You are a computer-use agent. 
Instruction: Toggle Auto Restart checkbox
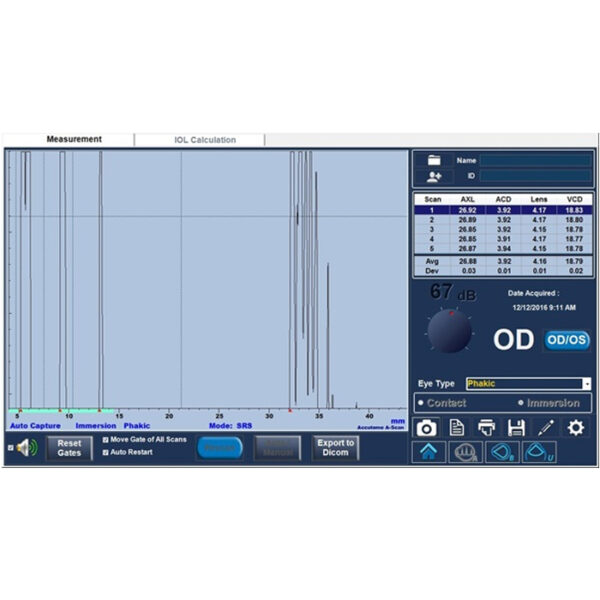(x=105, y=452)
